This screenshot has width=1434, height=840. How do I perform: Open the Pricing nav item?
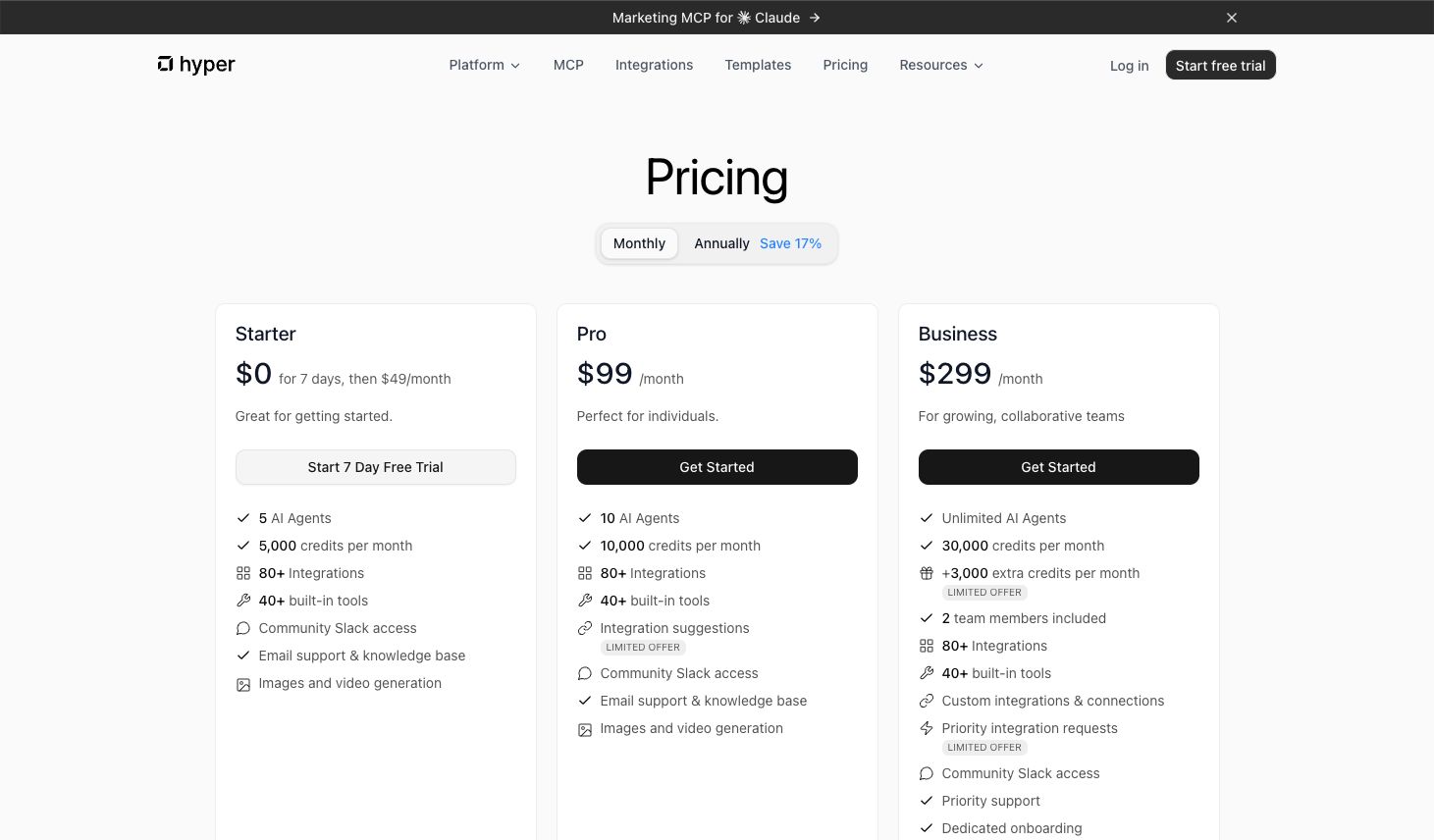pos(845,65)
